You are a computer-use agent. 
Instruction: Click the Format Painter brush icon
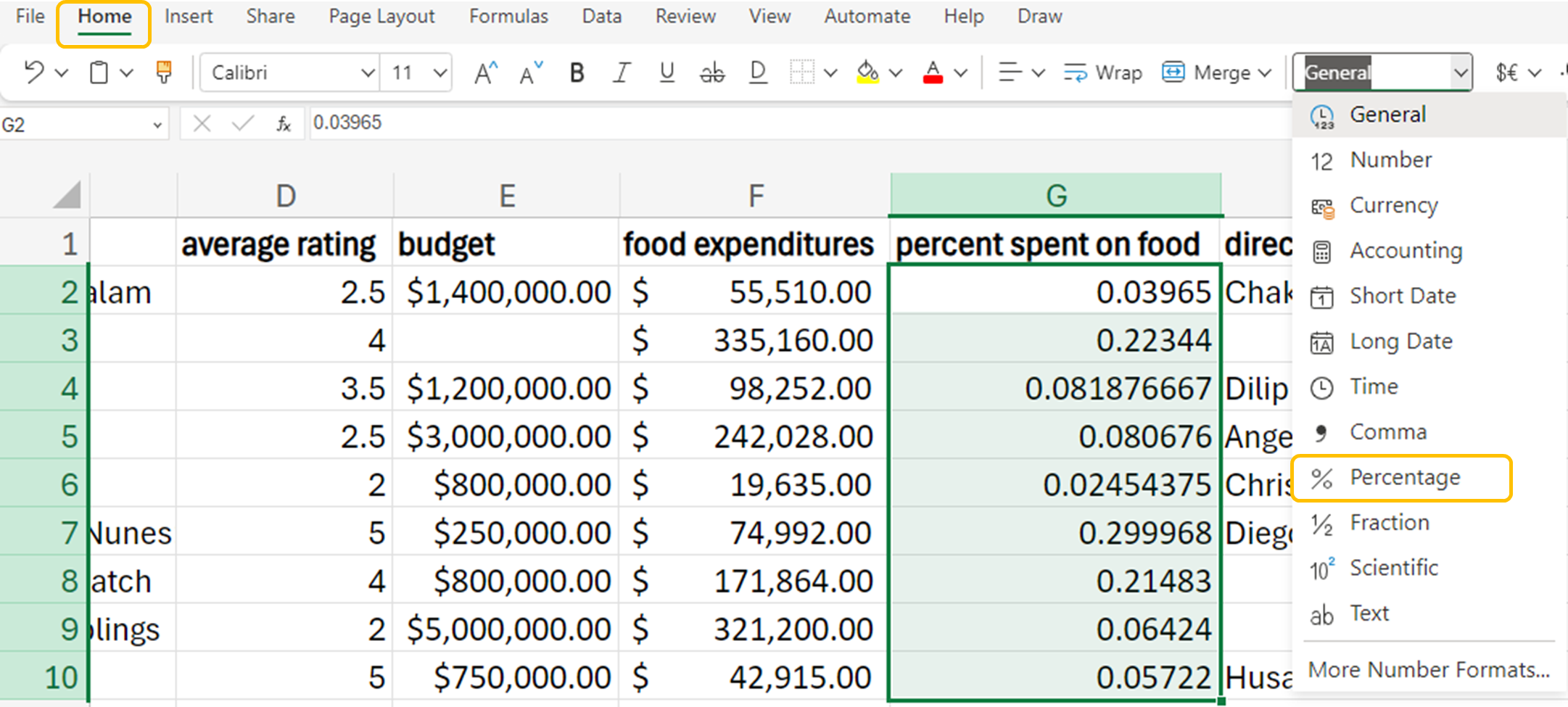click(164, 72)
